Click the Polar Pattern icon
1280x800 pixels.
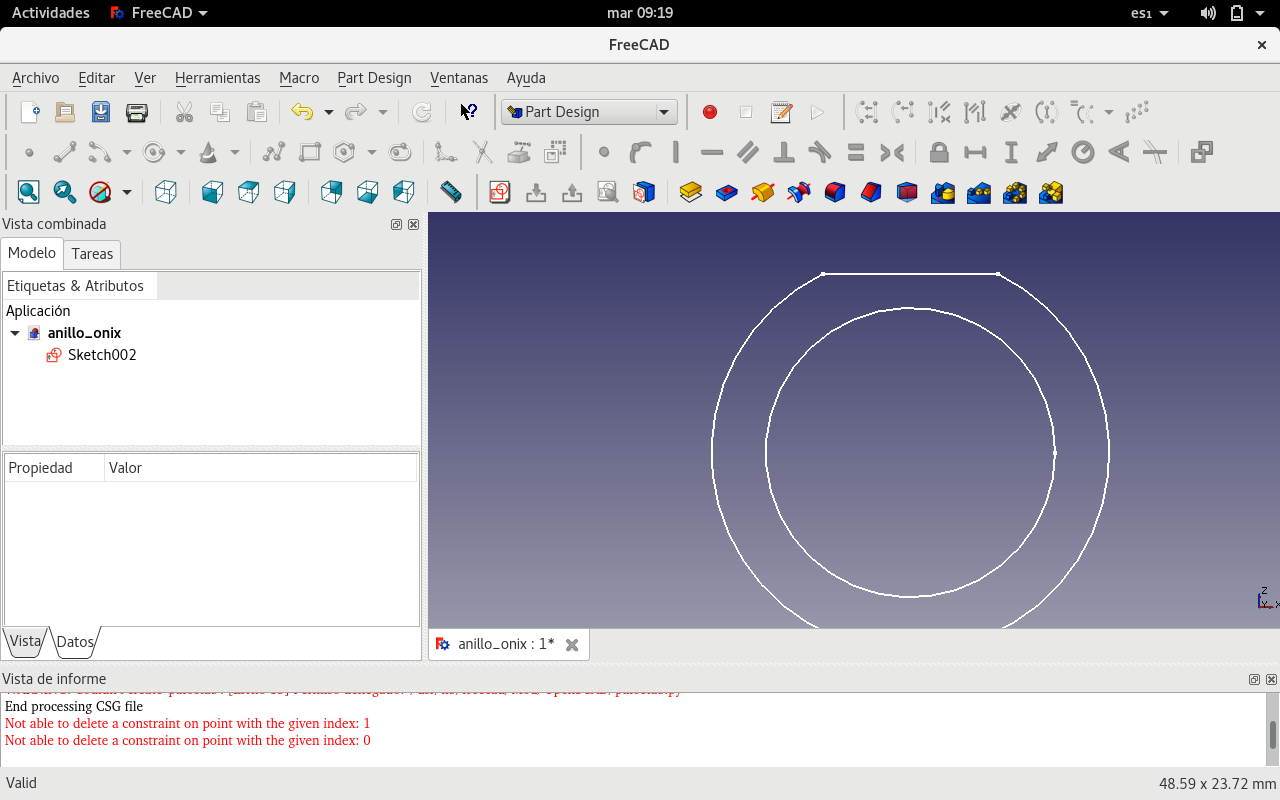point(1015,192)
